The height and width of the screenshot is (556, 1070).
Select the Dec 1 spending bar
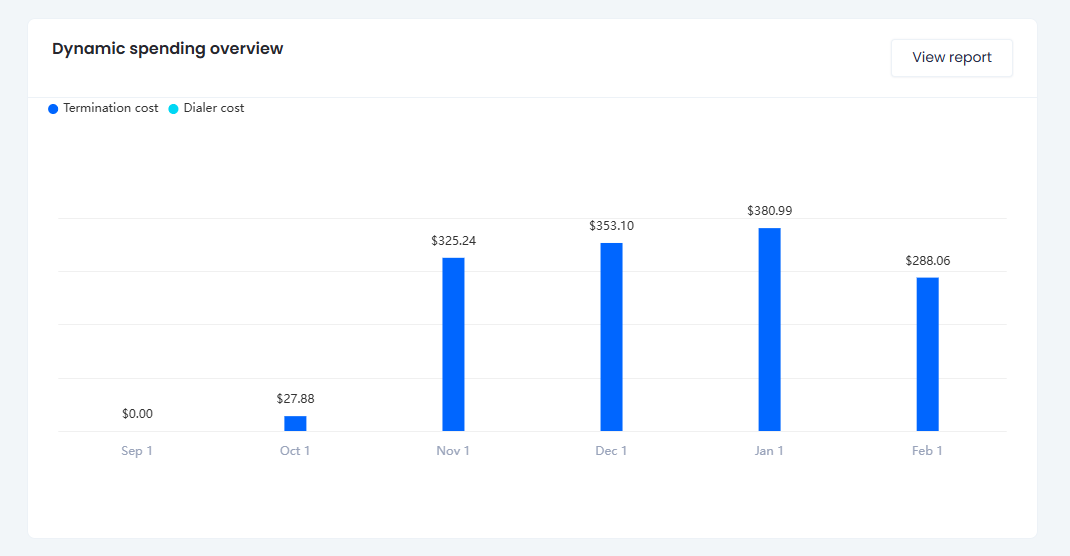[611, 337]
